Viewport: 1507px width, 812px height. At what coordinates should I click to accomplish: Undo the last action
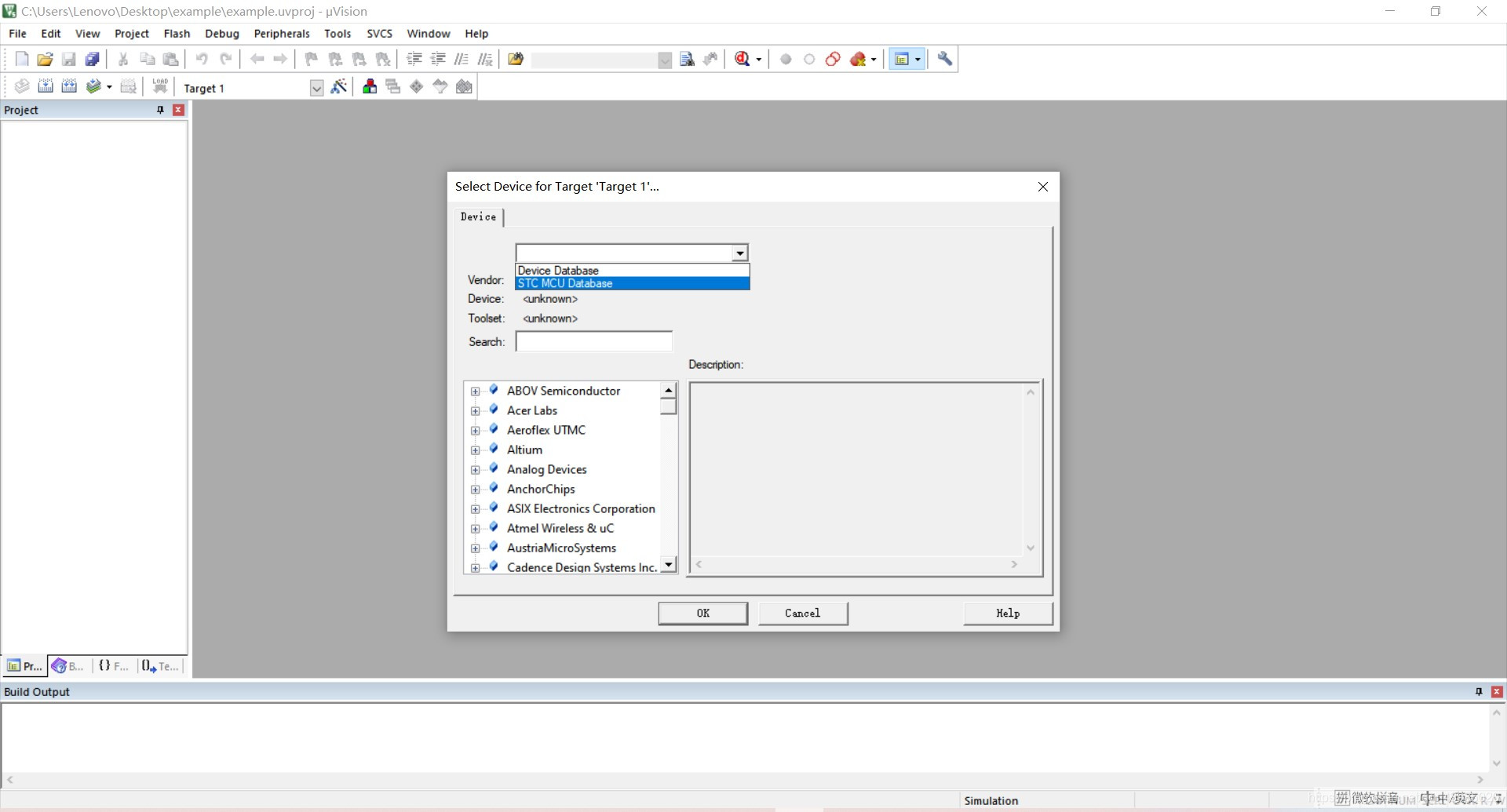tap(202, 59)
